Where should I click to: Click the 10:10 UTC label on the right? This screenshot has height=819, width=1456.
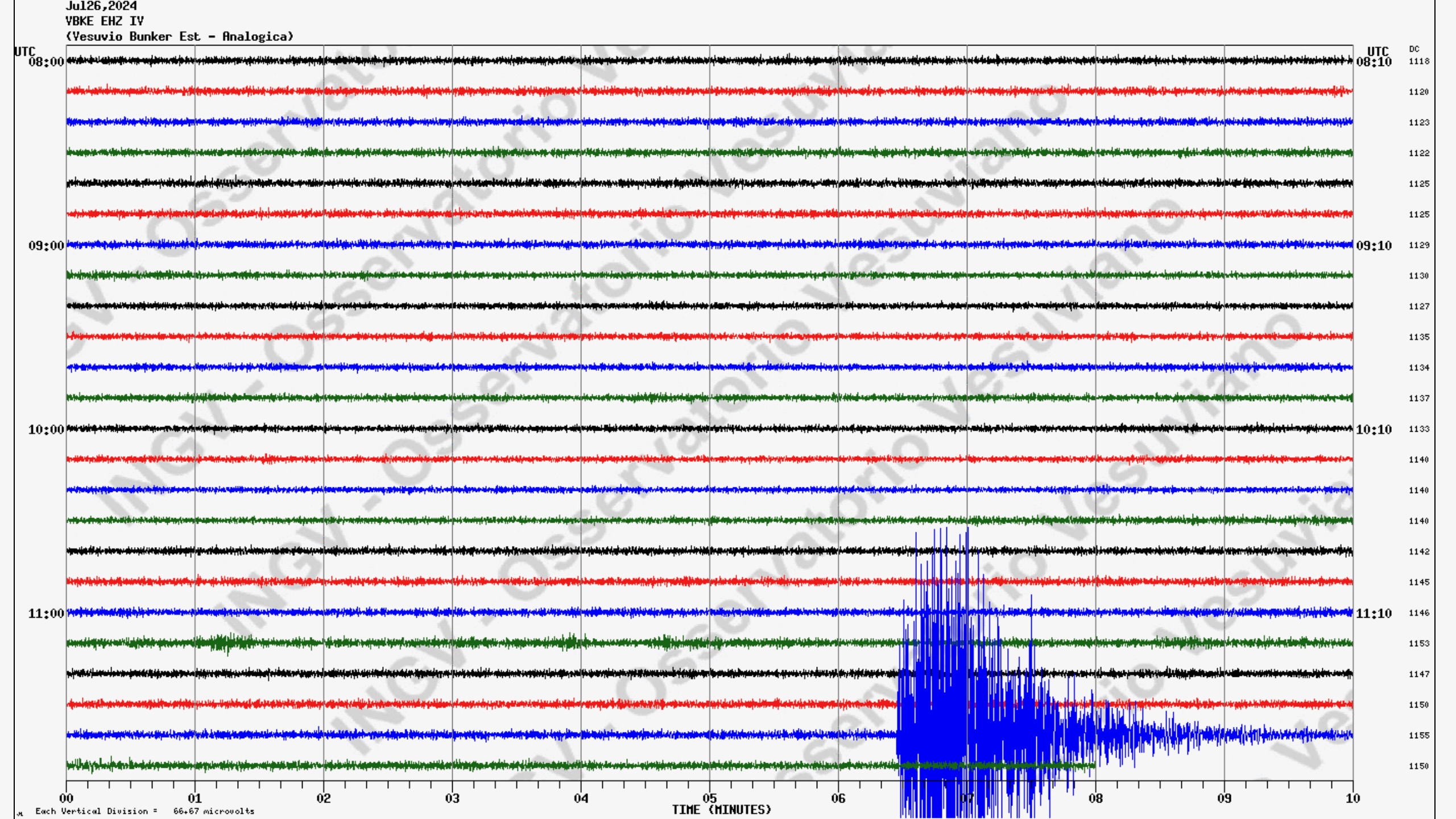[1374, 430]
